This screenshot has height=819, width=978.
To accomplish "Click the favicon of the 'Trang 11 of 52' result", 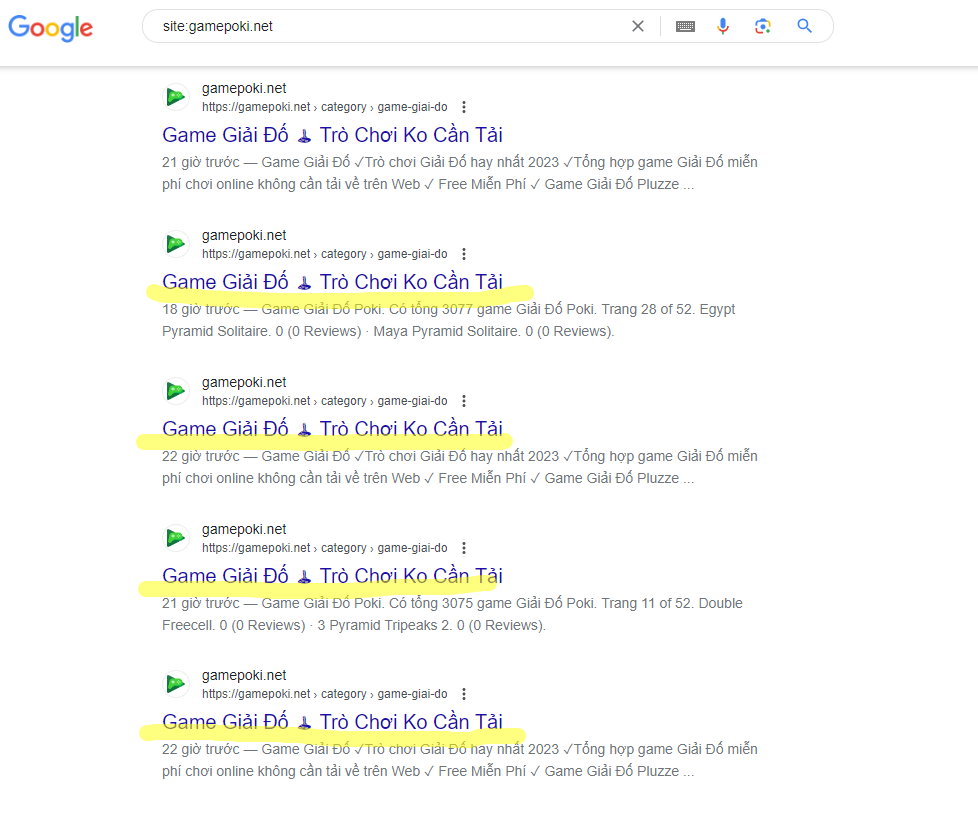I will coord(176,538).
